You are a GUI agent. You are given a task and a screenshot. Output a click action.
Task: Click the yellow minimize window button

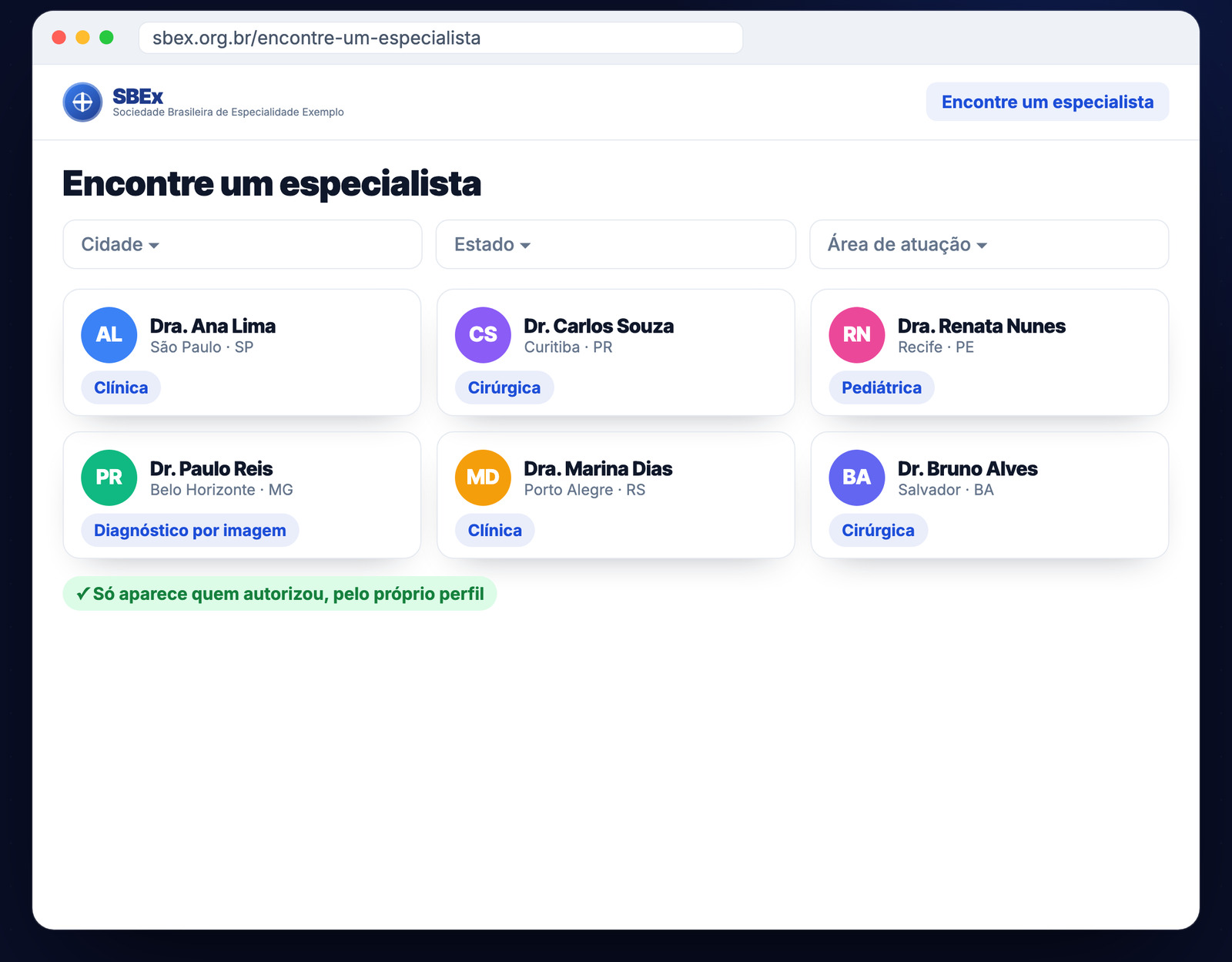[x=82, y=37]
